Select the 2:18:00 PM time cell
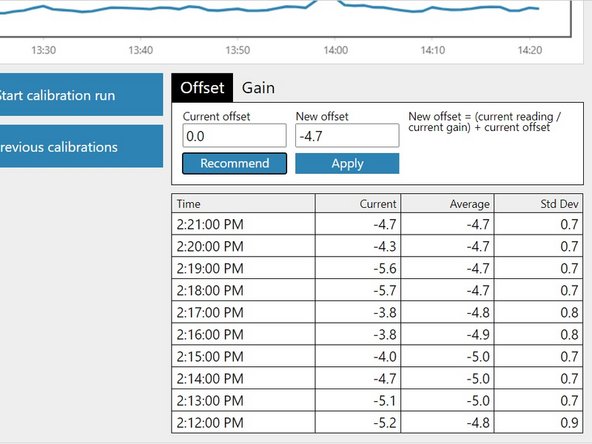 pos(243,290)
